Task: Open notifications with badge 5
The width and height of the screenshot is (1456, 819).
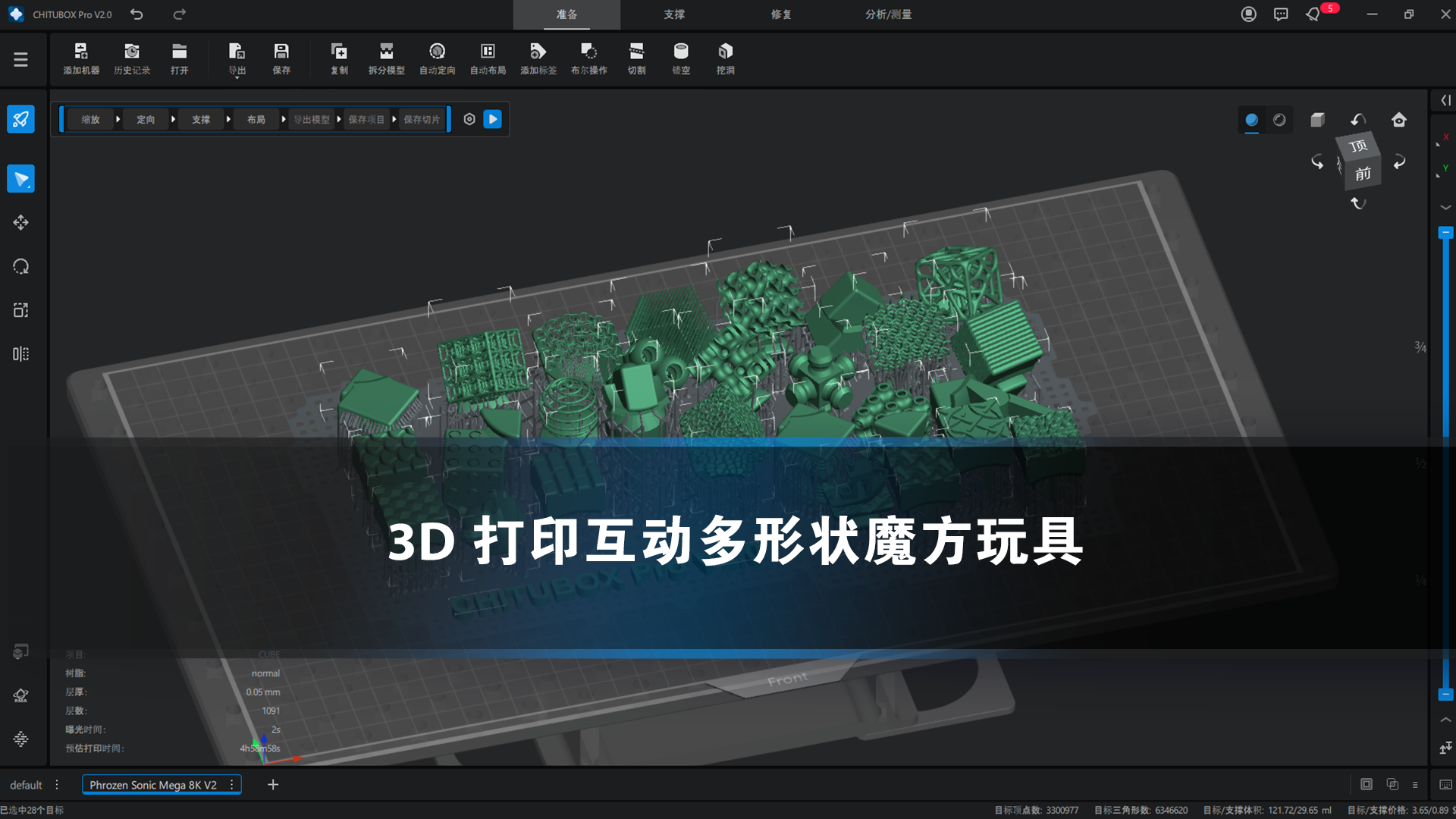Action: click(x=1314, y=14)
